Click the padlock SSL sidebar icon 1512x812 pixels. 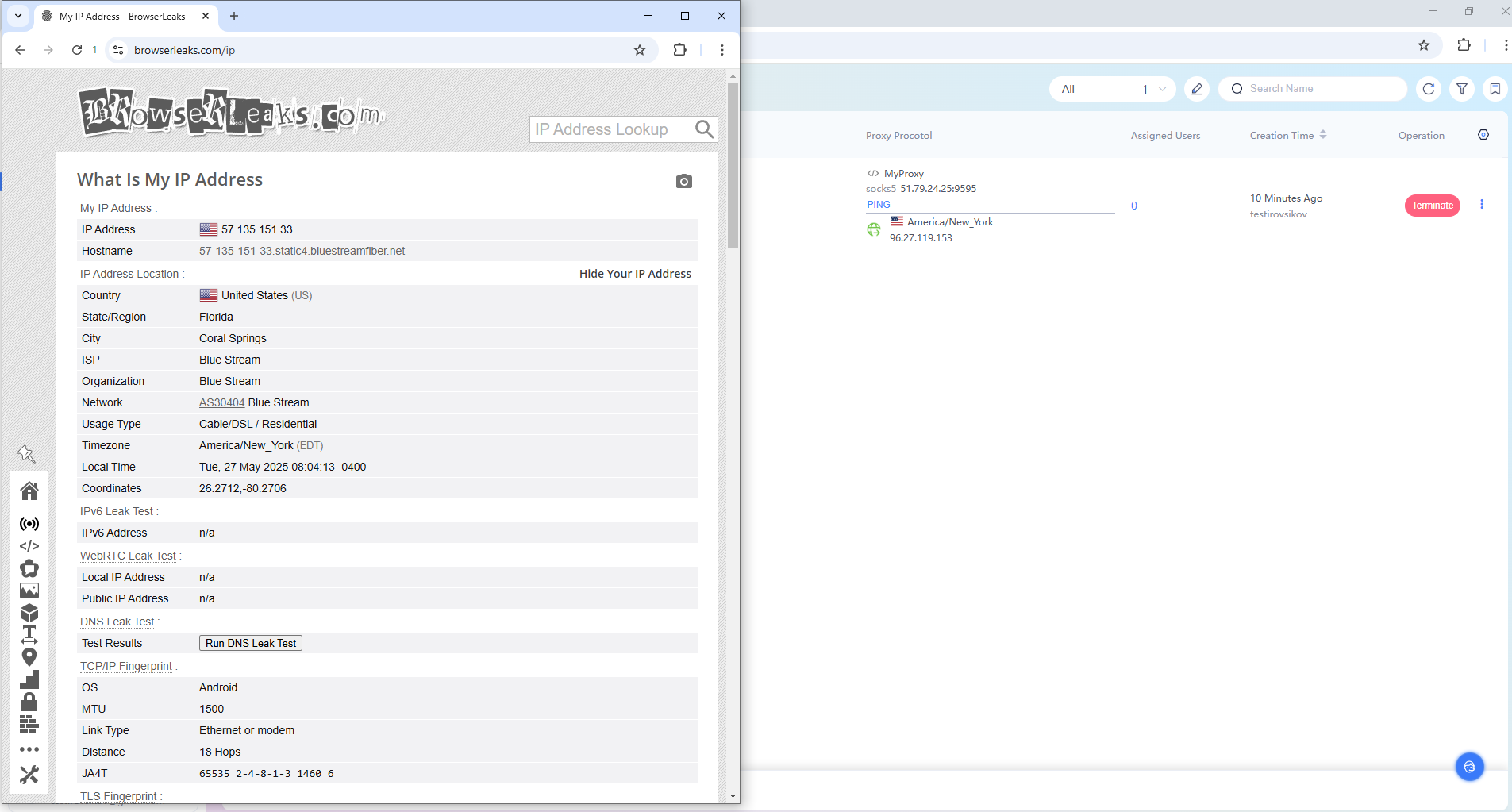[29, 702]
